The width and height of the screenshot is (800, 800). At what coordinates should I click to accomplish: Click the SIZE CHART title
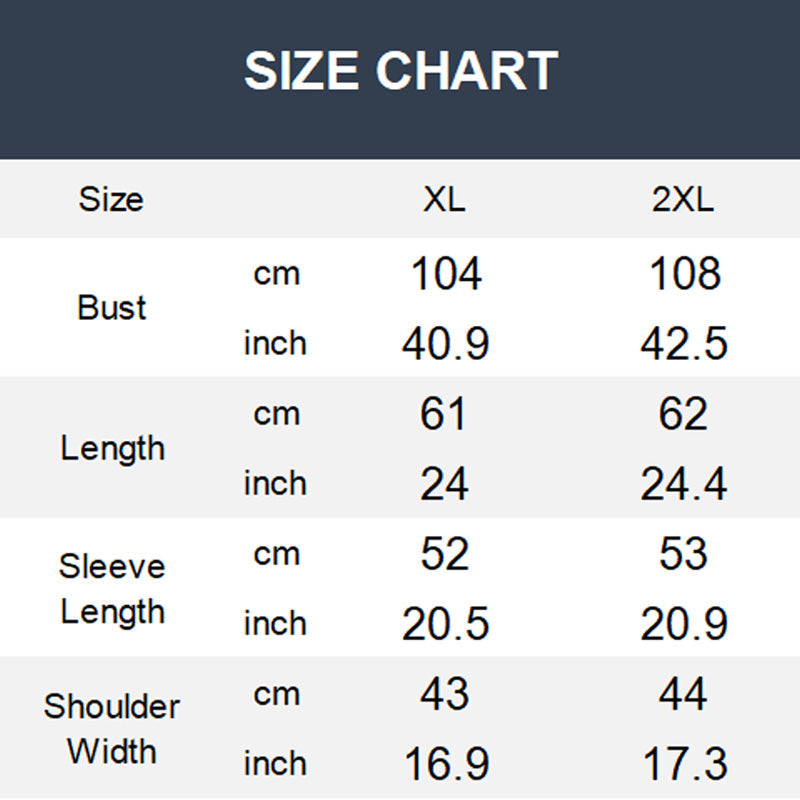[x=400, y=72]
